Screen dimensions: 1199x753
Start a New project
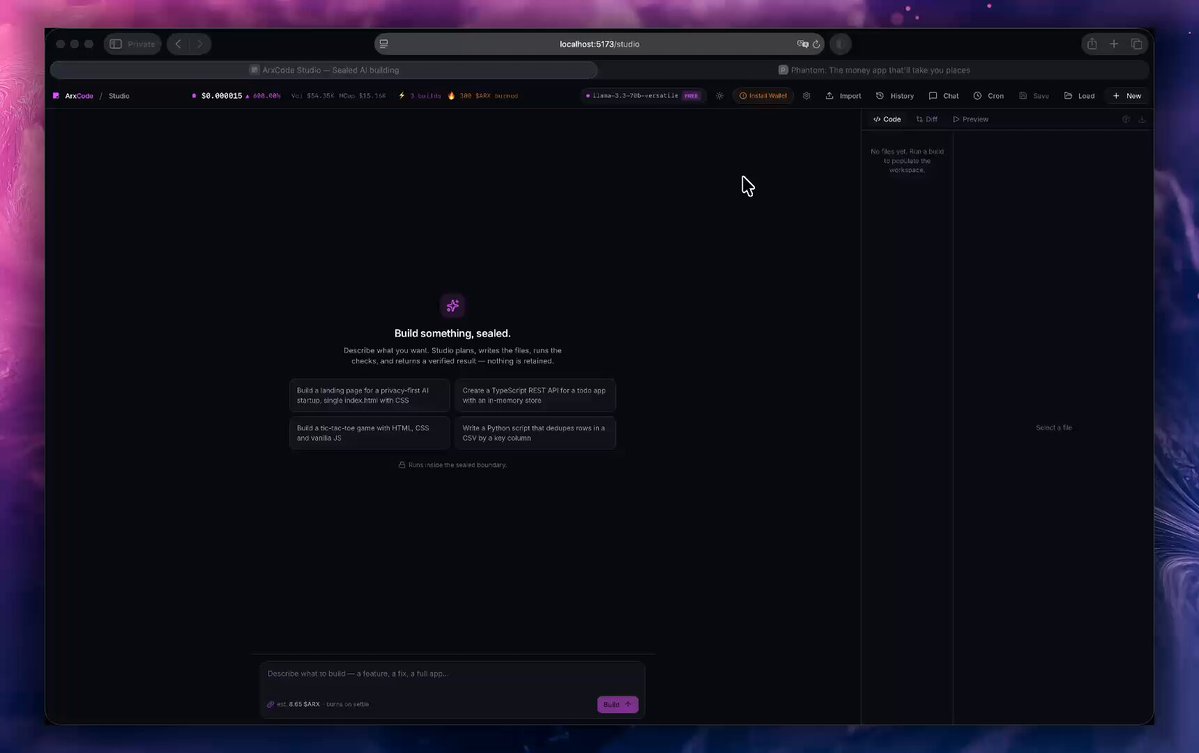click(1127, 96)
